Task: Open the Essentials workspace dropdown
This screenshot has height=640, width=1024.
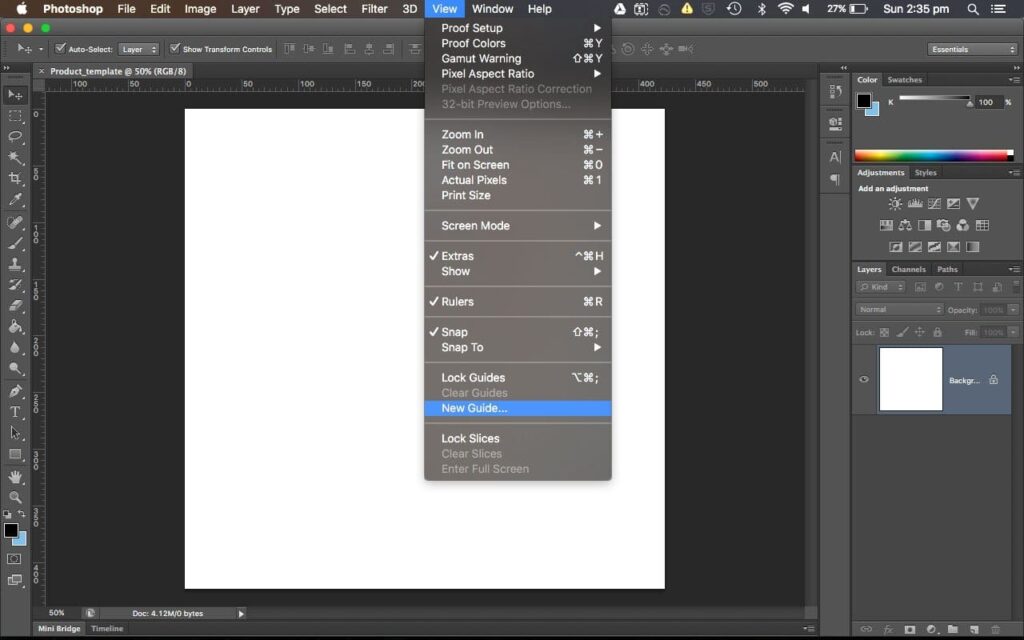Action: point(972,48)
